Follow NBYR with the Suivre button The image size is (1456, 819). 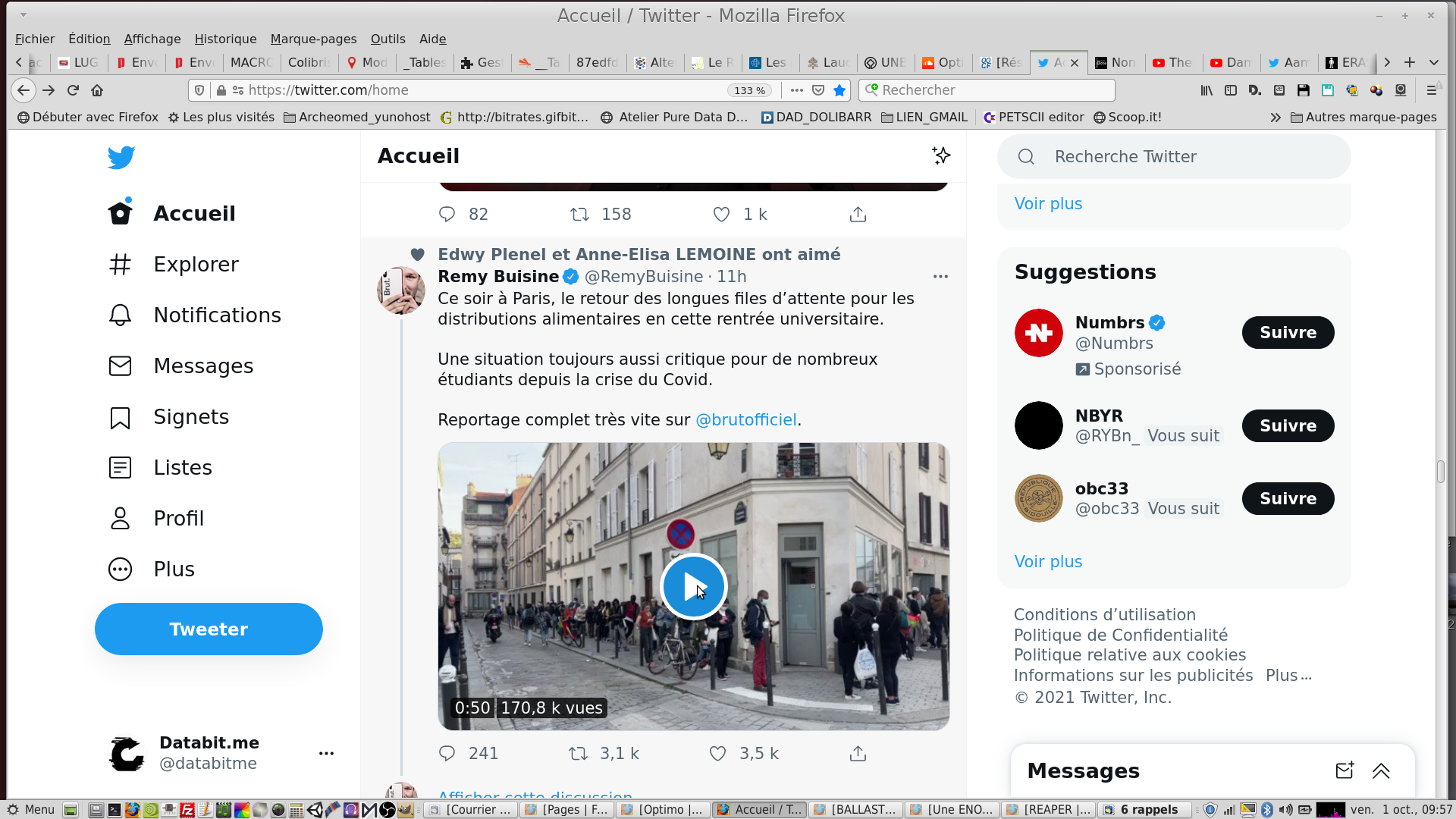click(x=1288, y=425)
